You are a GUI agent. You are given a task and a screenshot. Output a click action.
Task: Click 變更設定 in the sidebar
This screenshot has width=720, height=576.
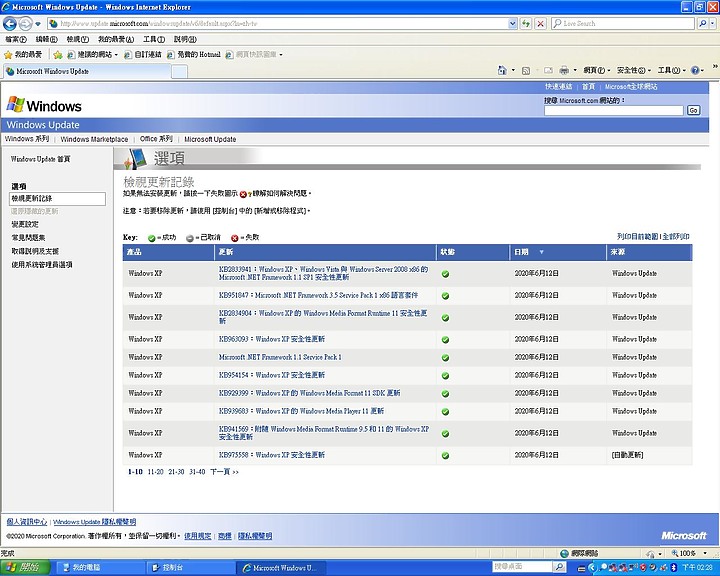(x=25, y=224)
